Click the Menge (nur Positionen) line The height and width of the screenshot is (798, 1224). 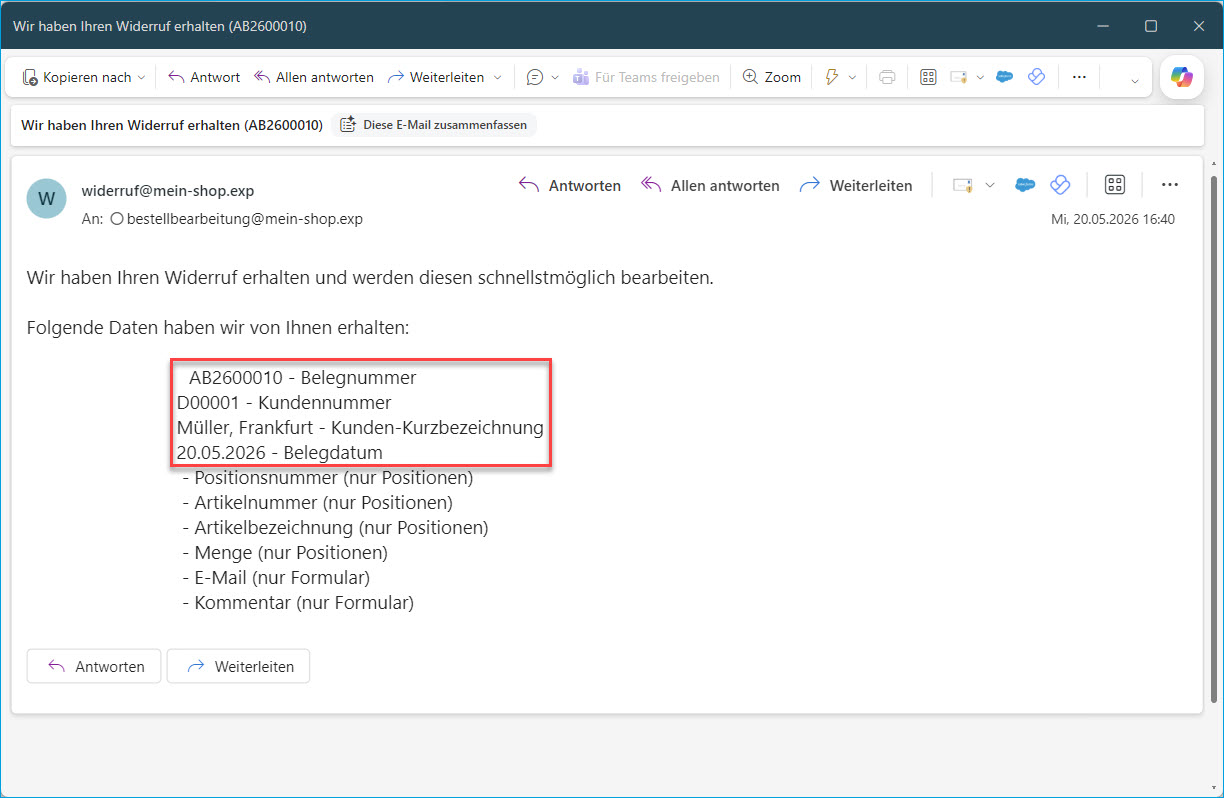tap(285, 553)
